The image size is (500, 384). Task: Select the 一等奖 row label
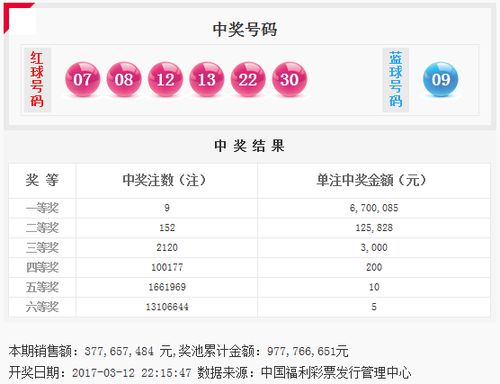(42, 208)
